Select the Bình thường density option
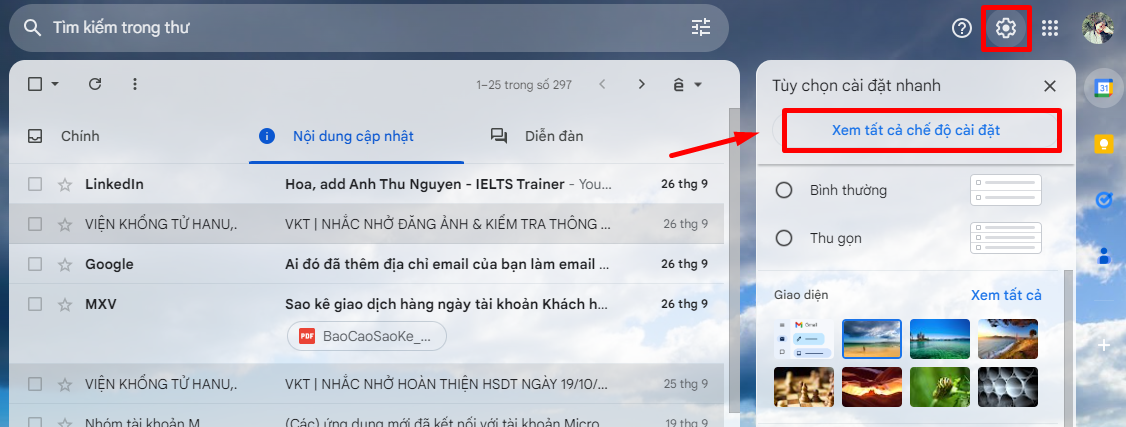1126x427 pixels. 784,190
